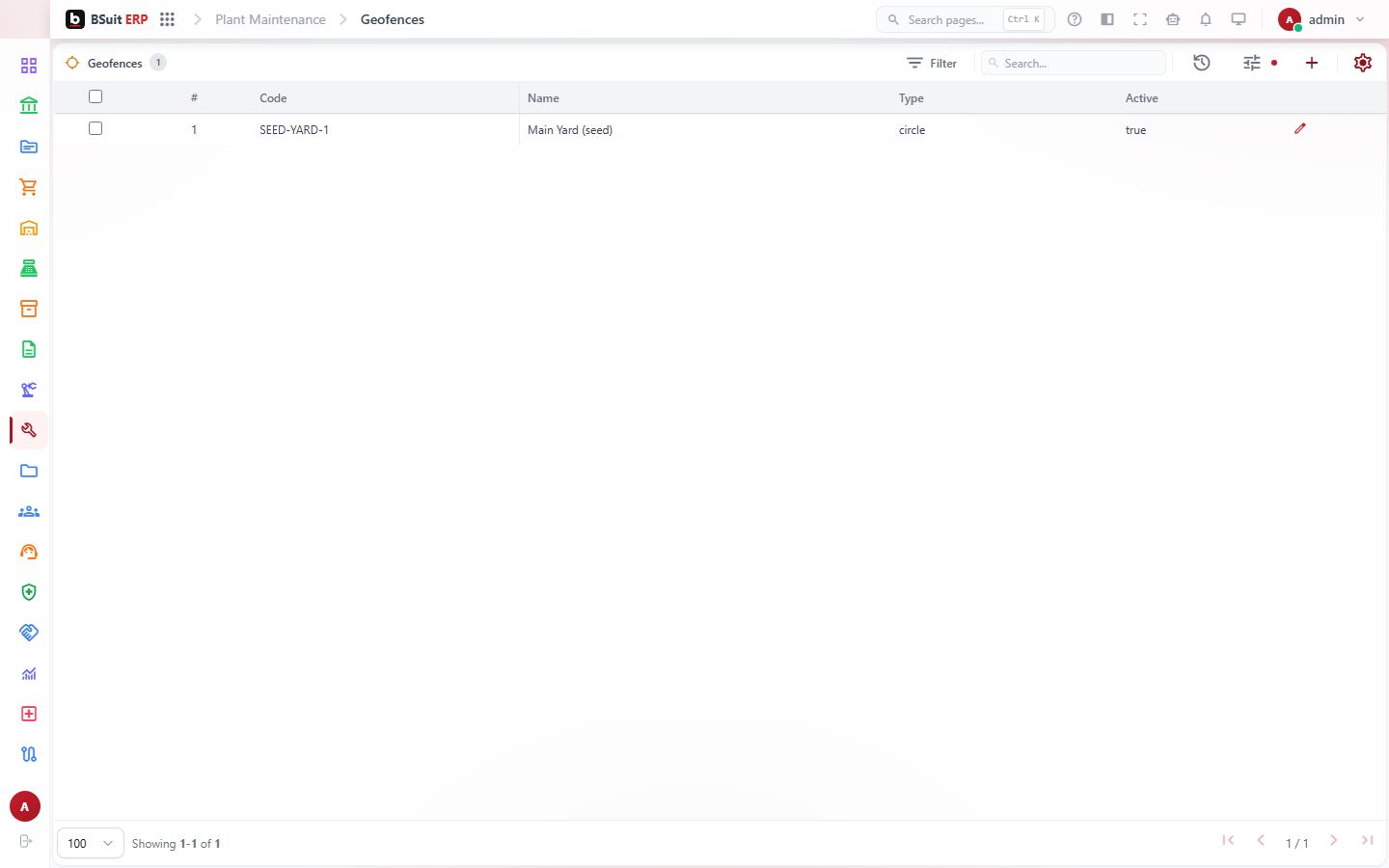Focus the Search pages input field
The image size is (1389, 868).
tap(965, 19)
